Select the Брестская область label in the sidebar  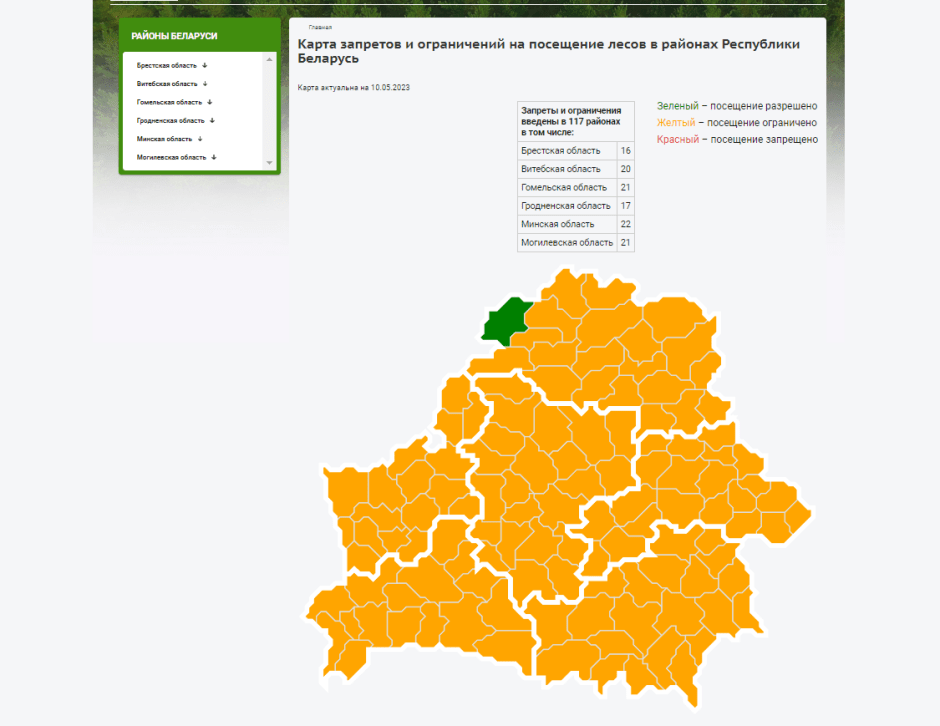(x=167, y=65)
